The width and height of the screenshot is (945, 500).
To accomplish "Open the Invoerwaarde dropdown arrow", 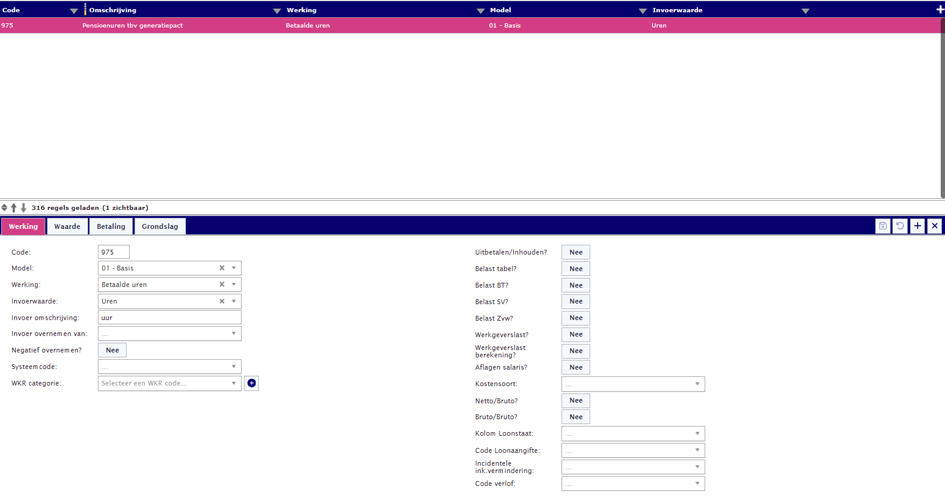I will (x=234, y=301).
